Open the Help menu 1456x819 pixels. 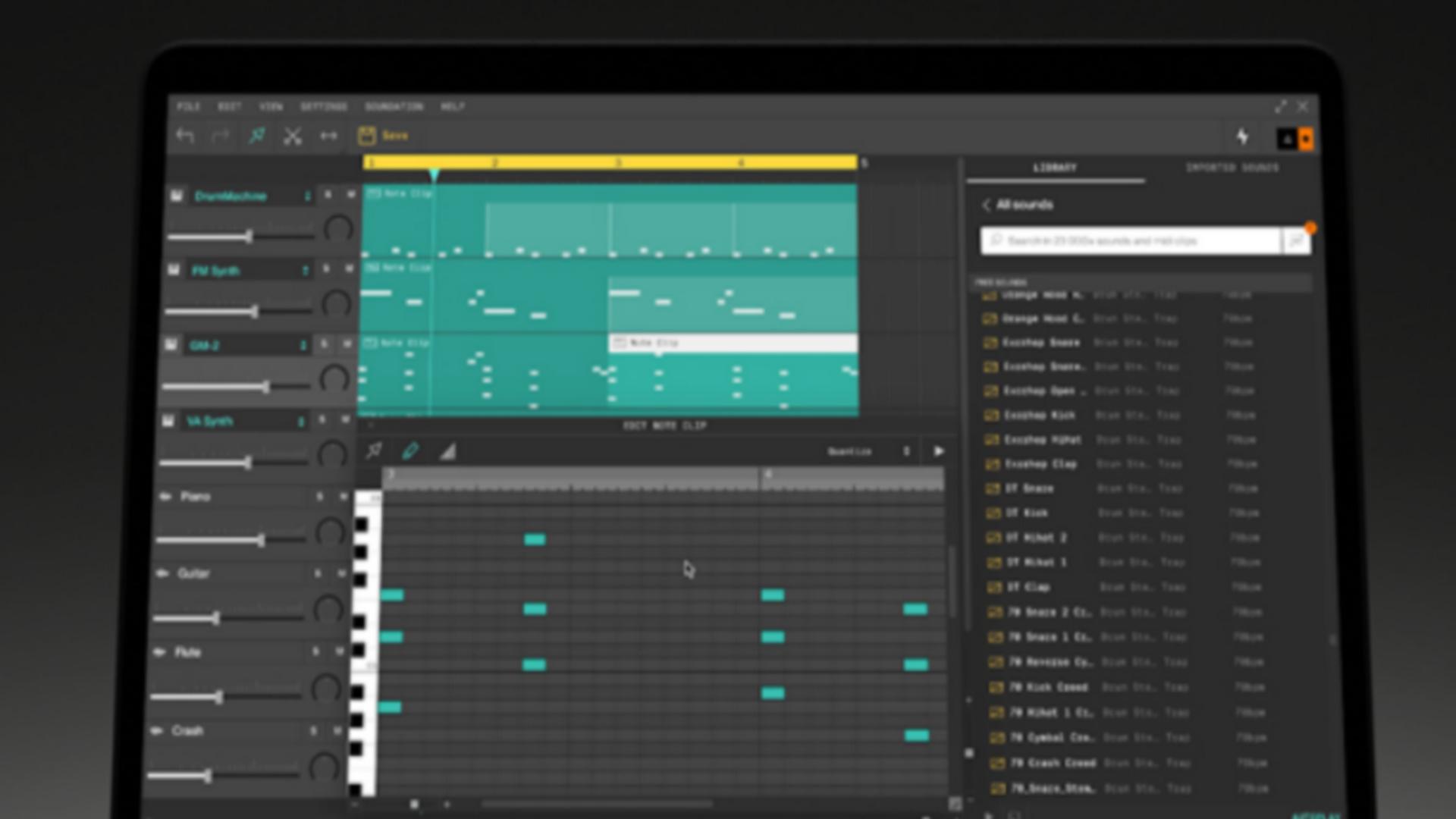coord(453,106)
